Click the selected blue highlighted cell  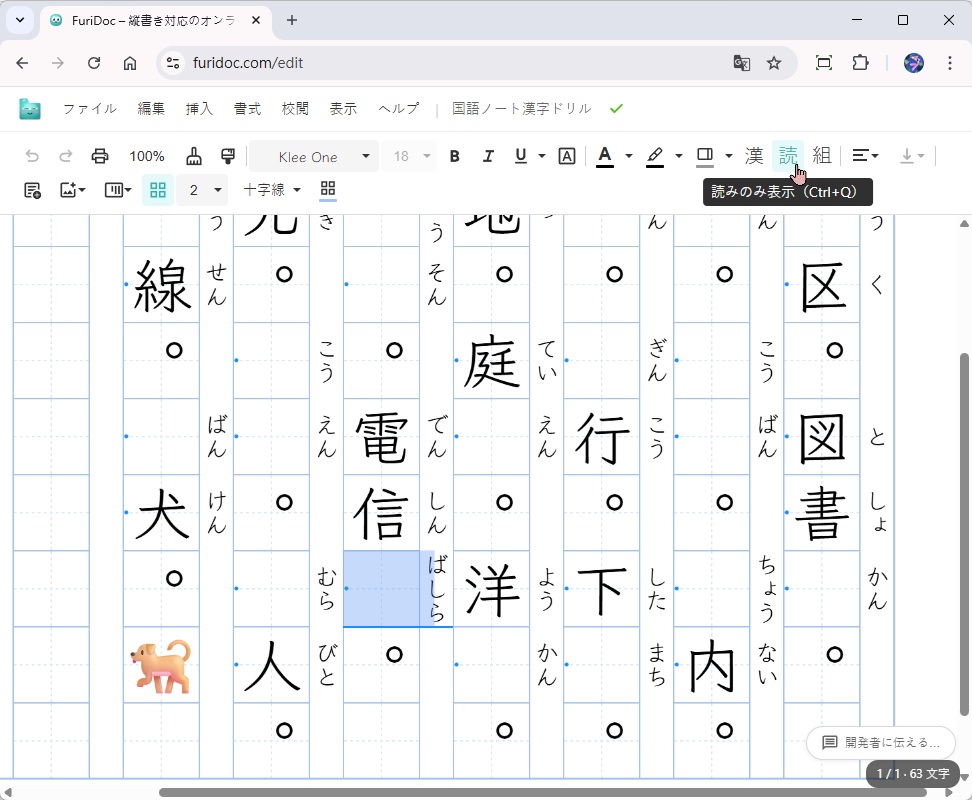click(381, 588)
